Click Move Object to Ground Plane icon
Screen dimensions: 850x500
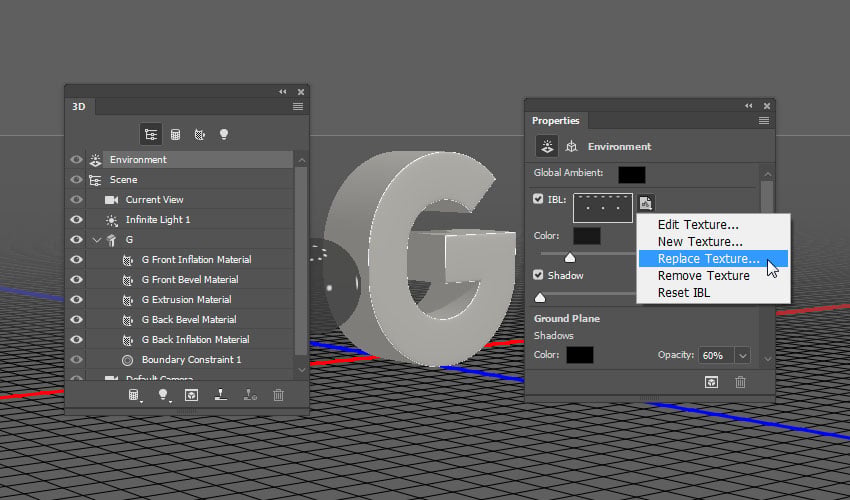(x=220, y=395)
